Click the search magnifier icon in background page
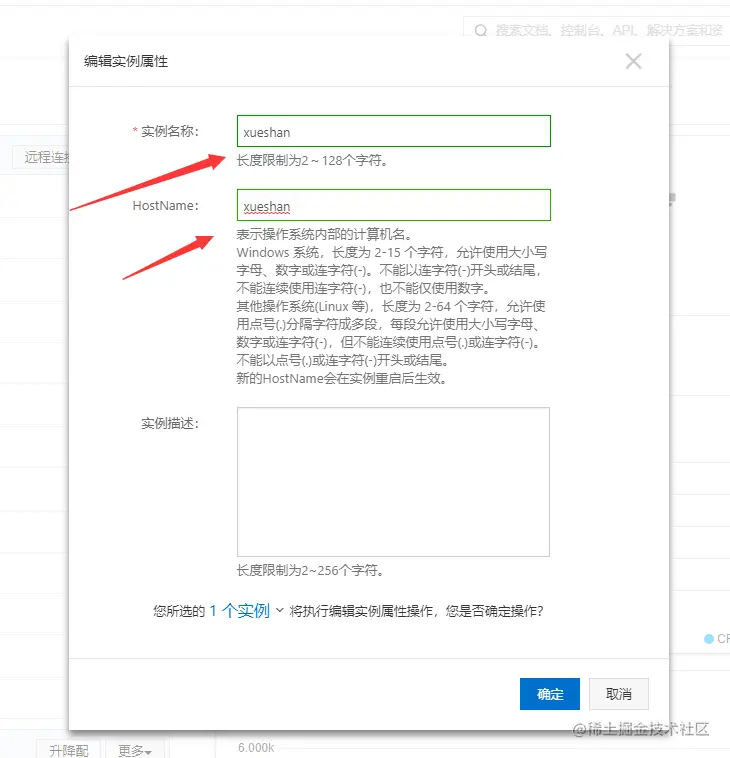Image resolution: width=730 pixels, height=758 pixels. (x=481, y=31)
